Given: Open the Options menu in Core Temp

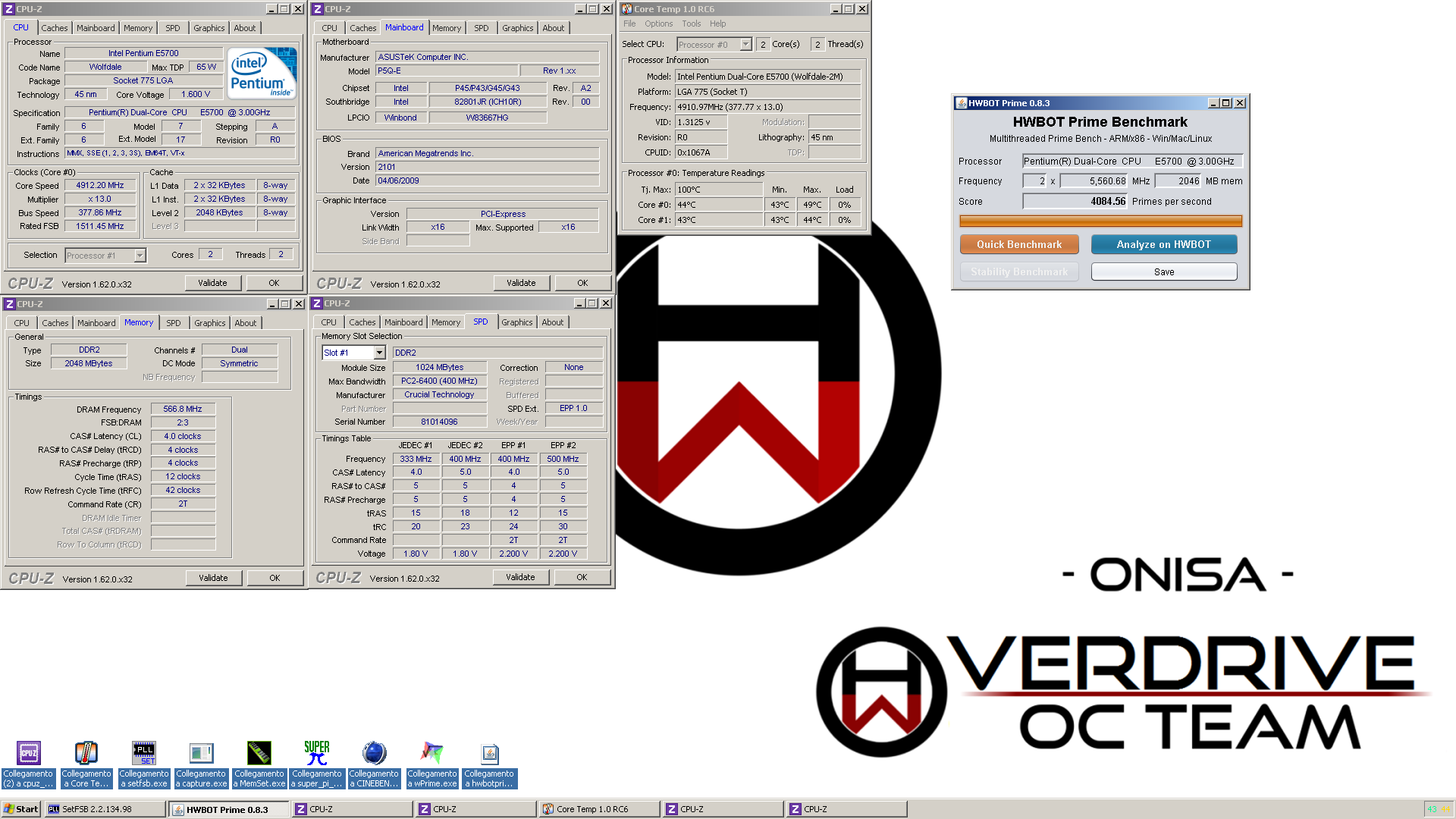Looking at the screenshot, I should tap(658, 24).
